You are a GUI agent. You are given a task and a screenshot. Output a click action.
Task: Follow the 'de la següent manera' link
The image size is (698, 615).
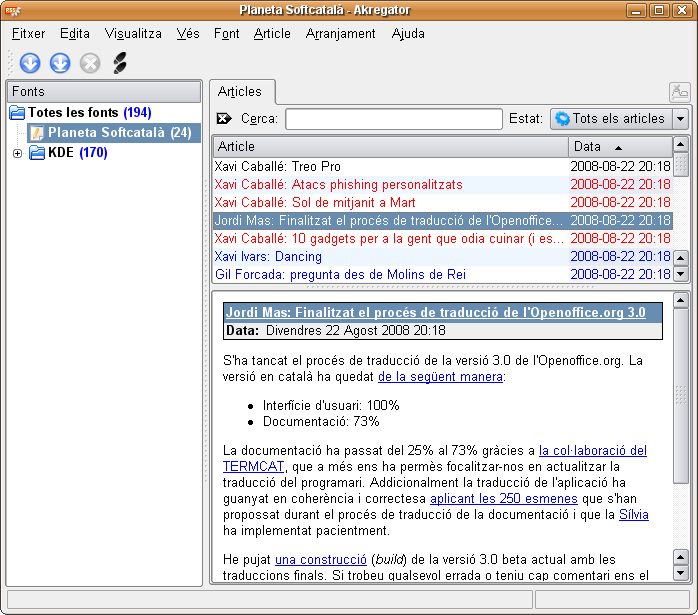point(440,377)
